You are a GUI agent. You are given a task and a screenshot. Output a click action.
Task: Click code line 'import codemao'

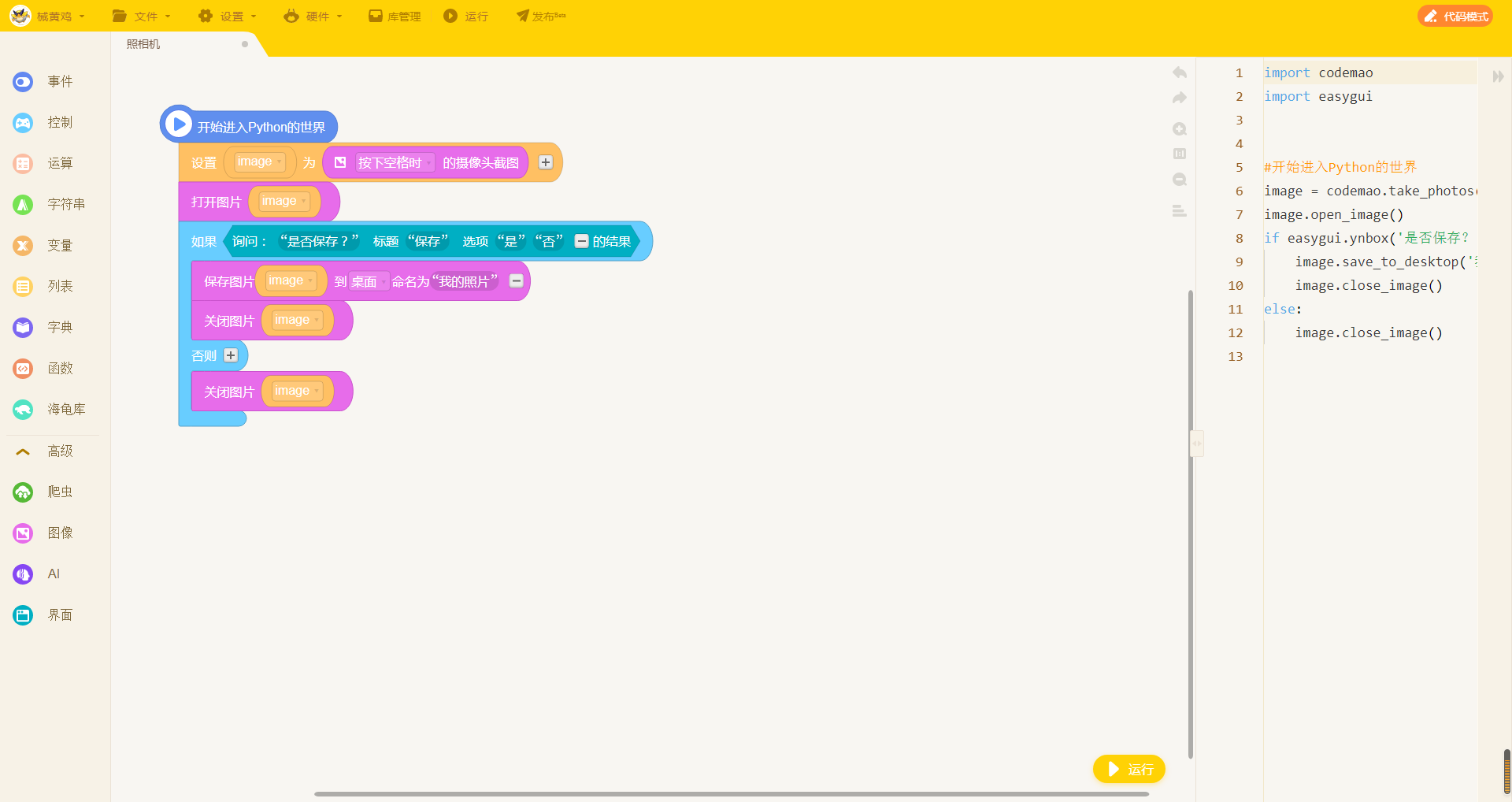tap(1318, 72)
